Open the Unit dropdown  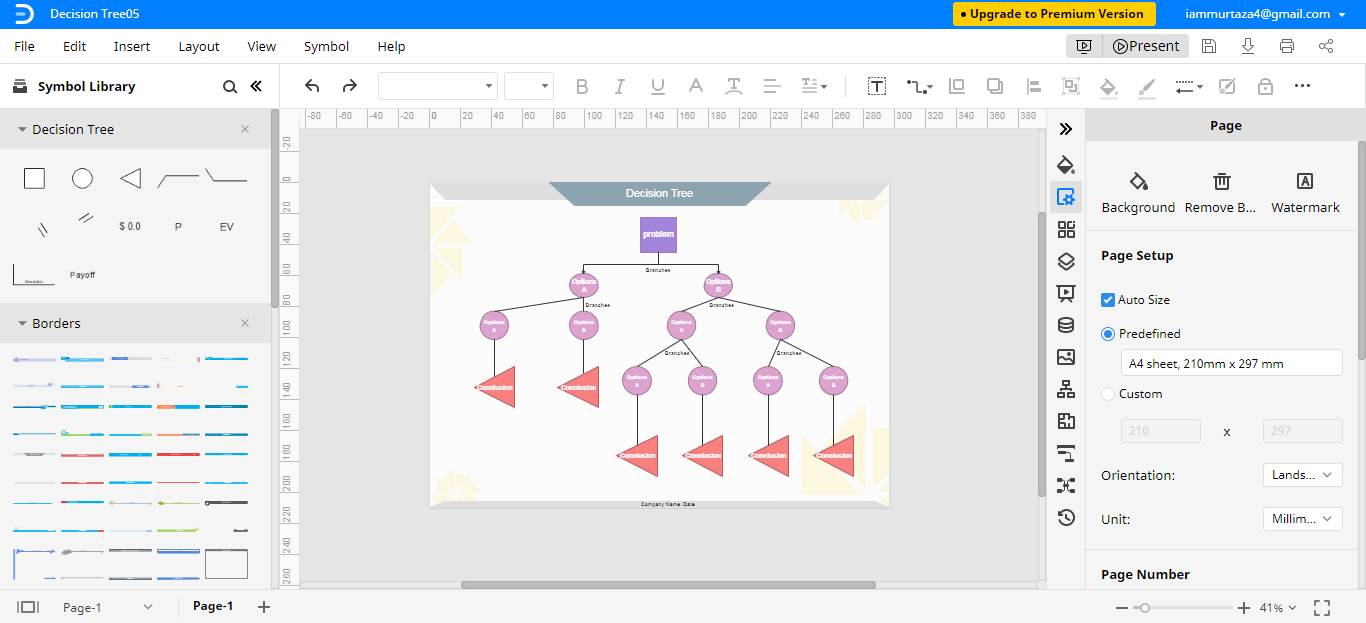point(1302,518)
